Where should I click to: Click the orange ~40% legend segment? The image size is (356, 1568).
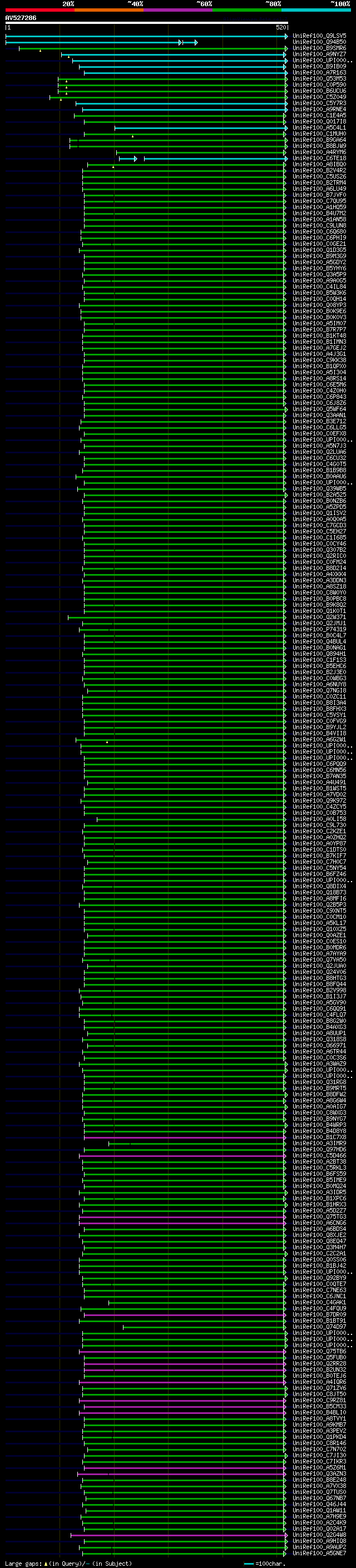[109, 10]
